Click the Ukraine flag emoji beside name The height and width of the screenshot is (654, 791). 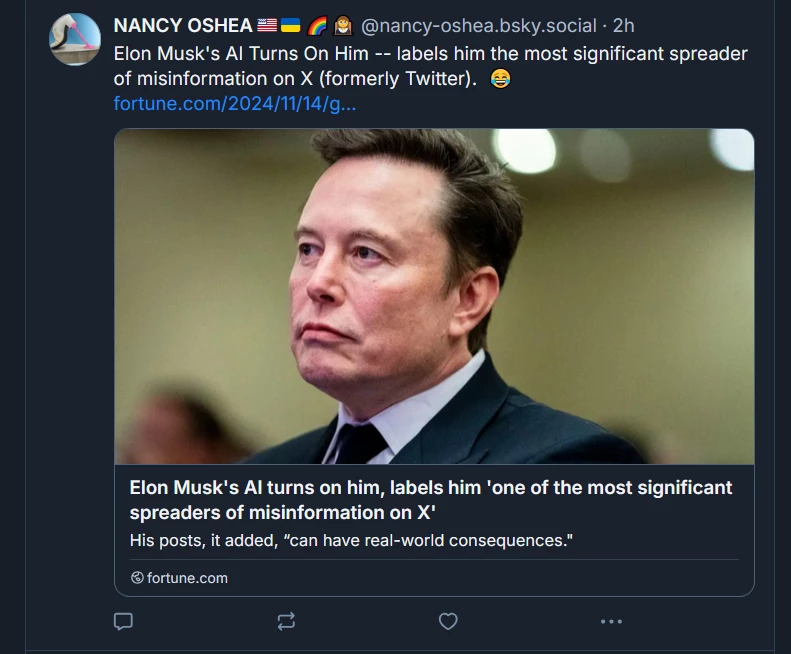[x=290, y=26]
